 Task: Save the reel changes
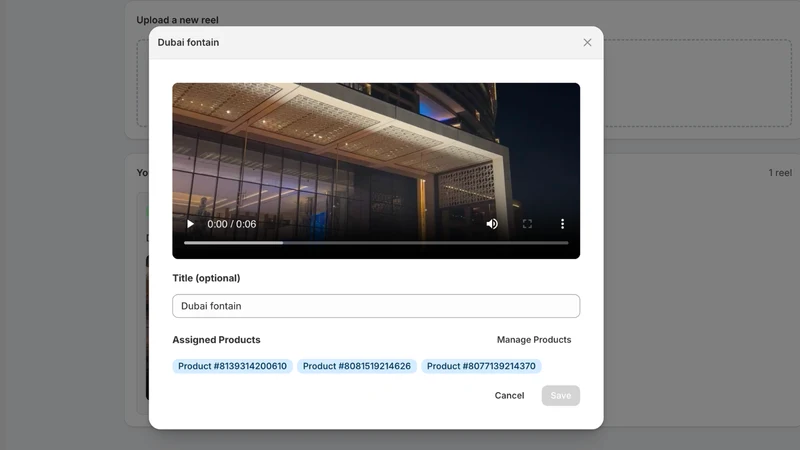(x=560, y=395)
